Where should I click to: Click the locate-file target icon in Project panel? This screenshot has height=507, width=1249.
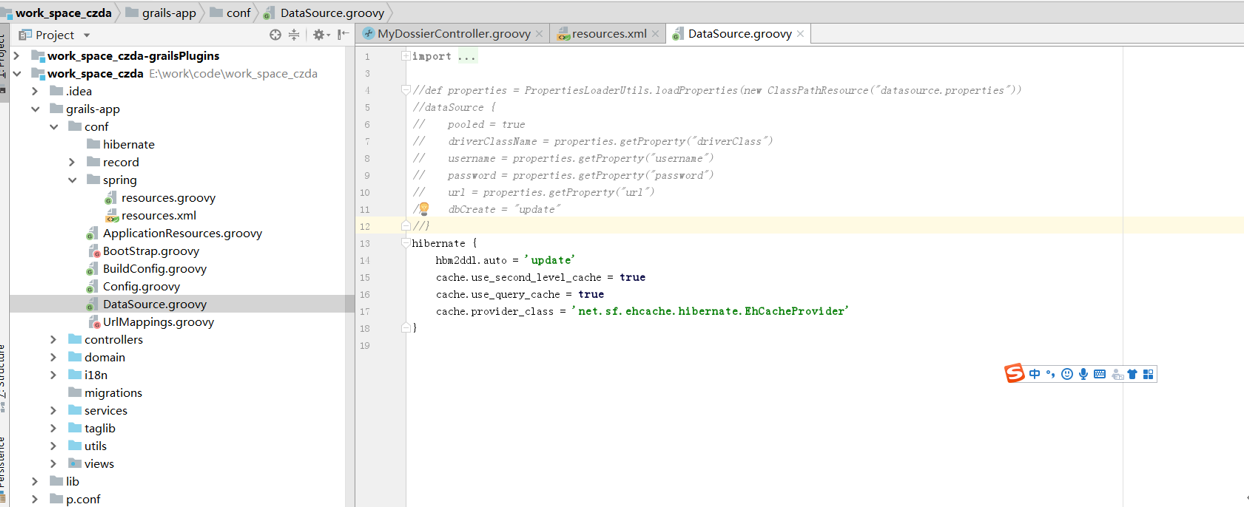click(x=275, y=34)
